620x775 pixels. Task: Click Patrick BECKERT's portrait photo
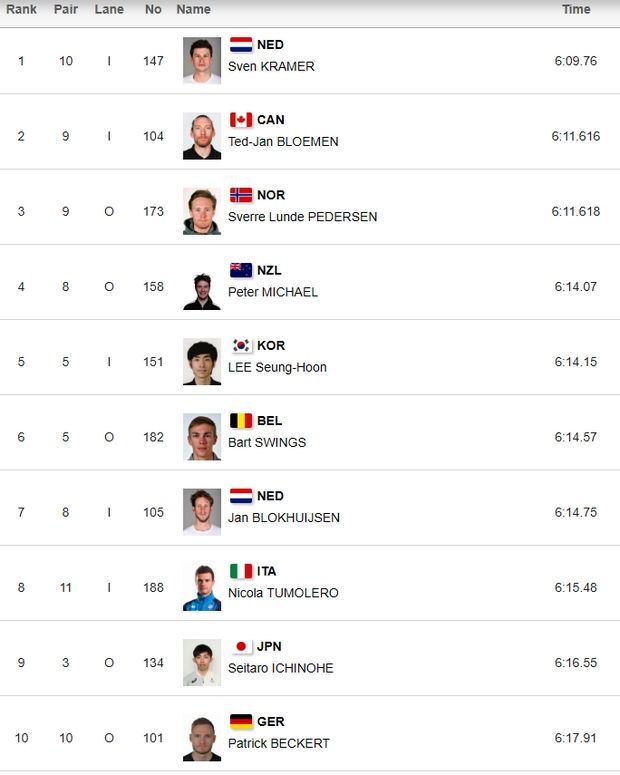pyautogui.click(x=202, y=738)
